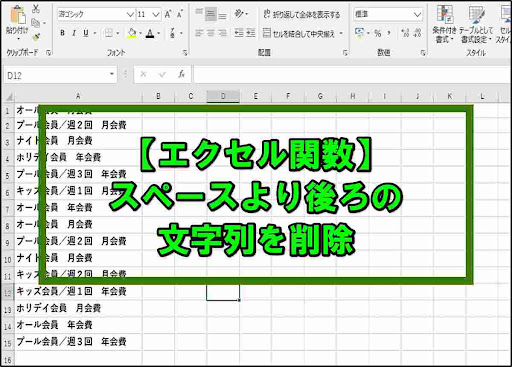Apply the font color letter A
This screenshot has height=367, width=512.
[x=150, y=33]
